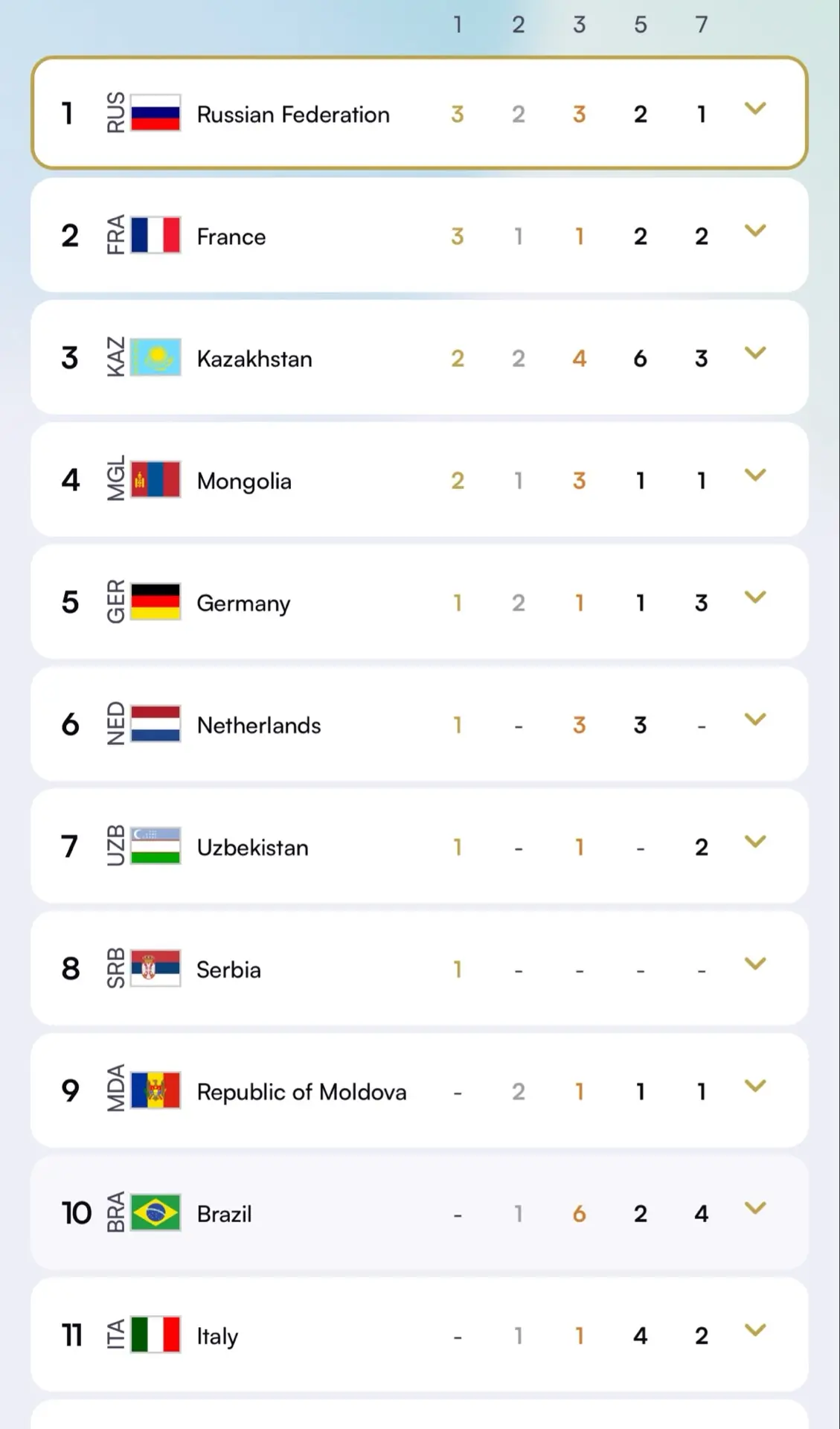
Task: Click the Russian Federation flag icon
Action: coord(156,113)
